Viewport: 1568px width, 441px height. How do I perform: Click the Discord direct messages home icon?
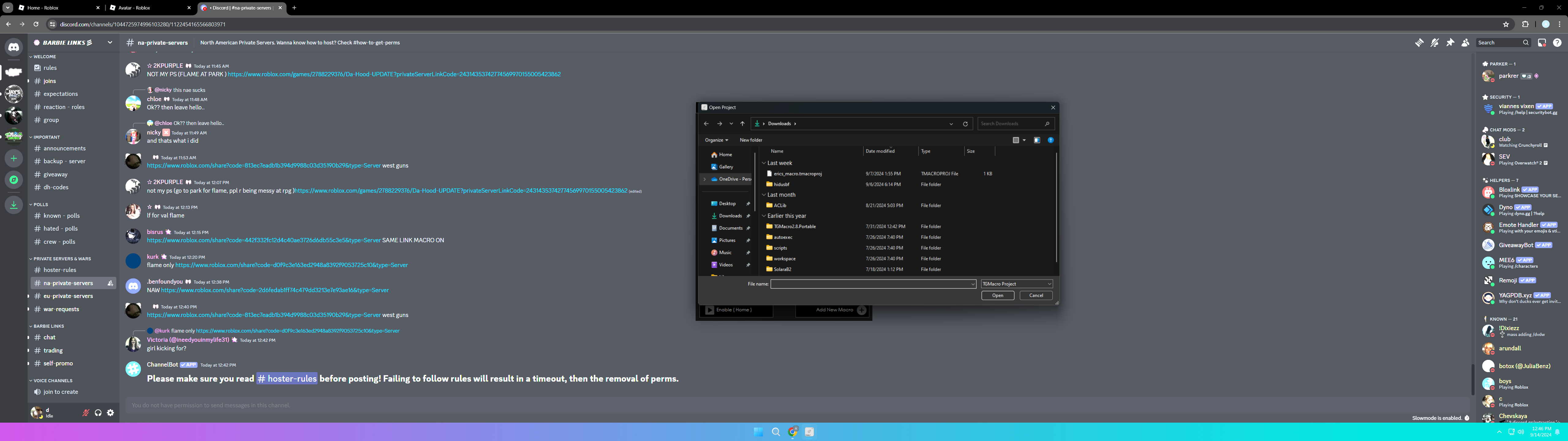pos(13,47)
